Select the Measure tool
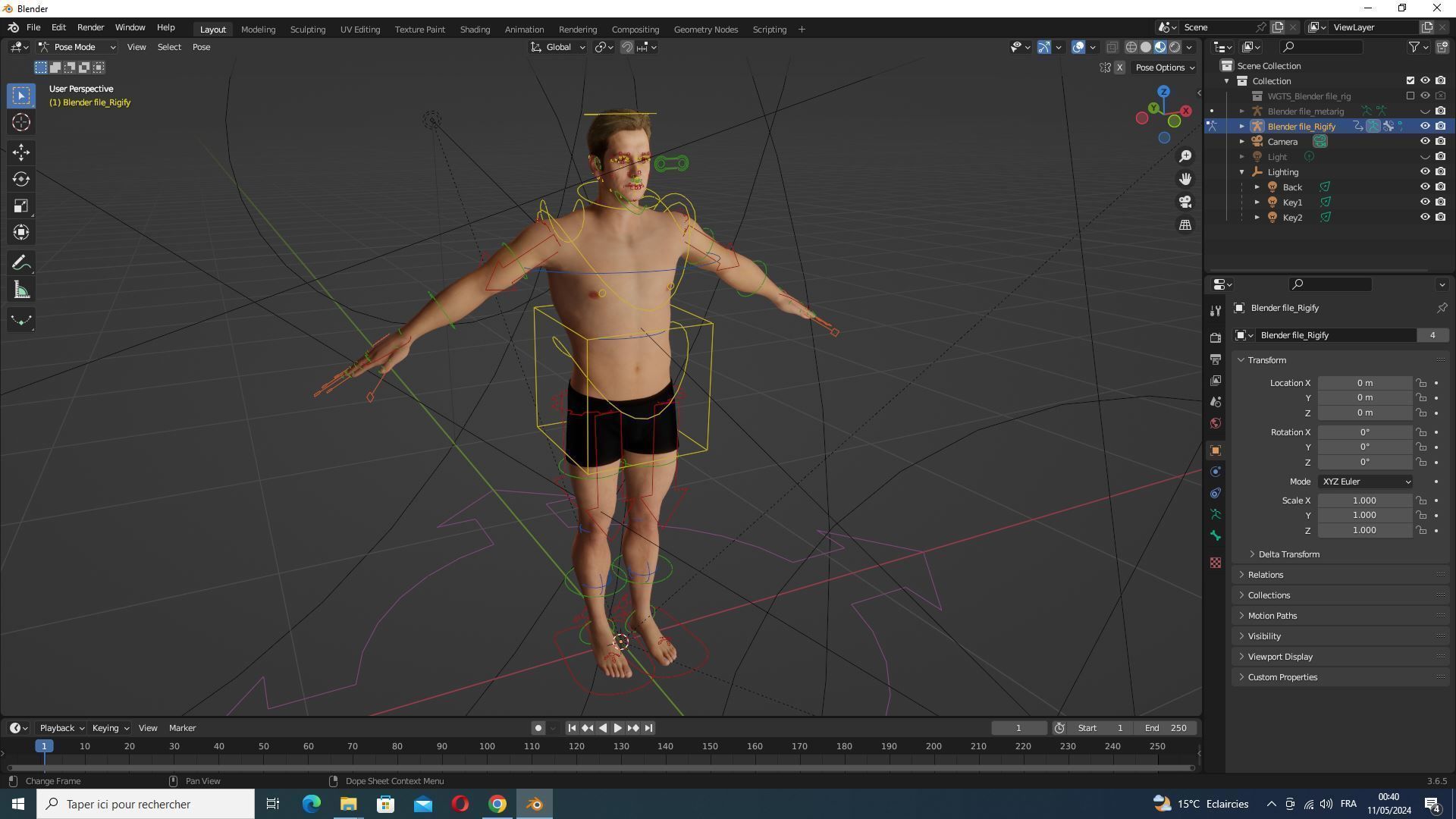Viewport: 1456px width, 819px height. pos(21,290)
